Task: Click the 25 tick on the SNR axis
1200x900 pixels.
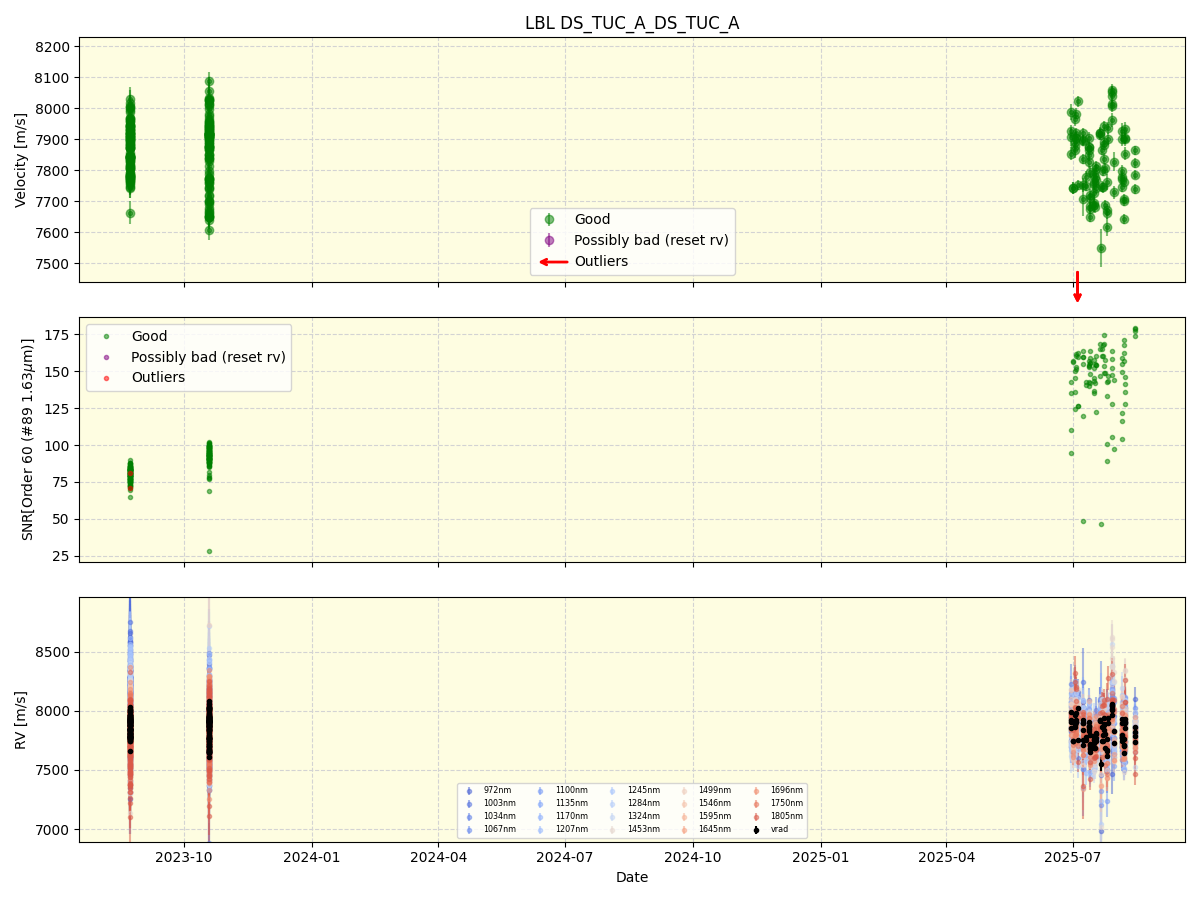Action: point(61,557)
